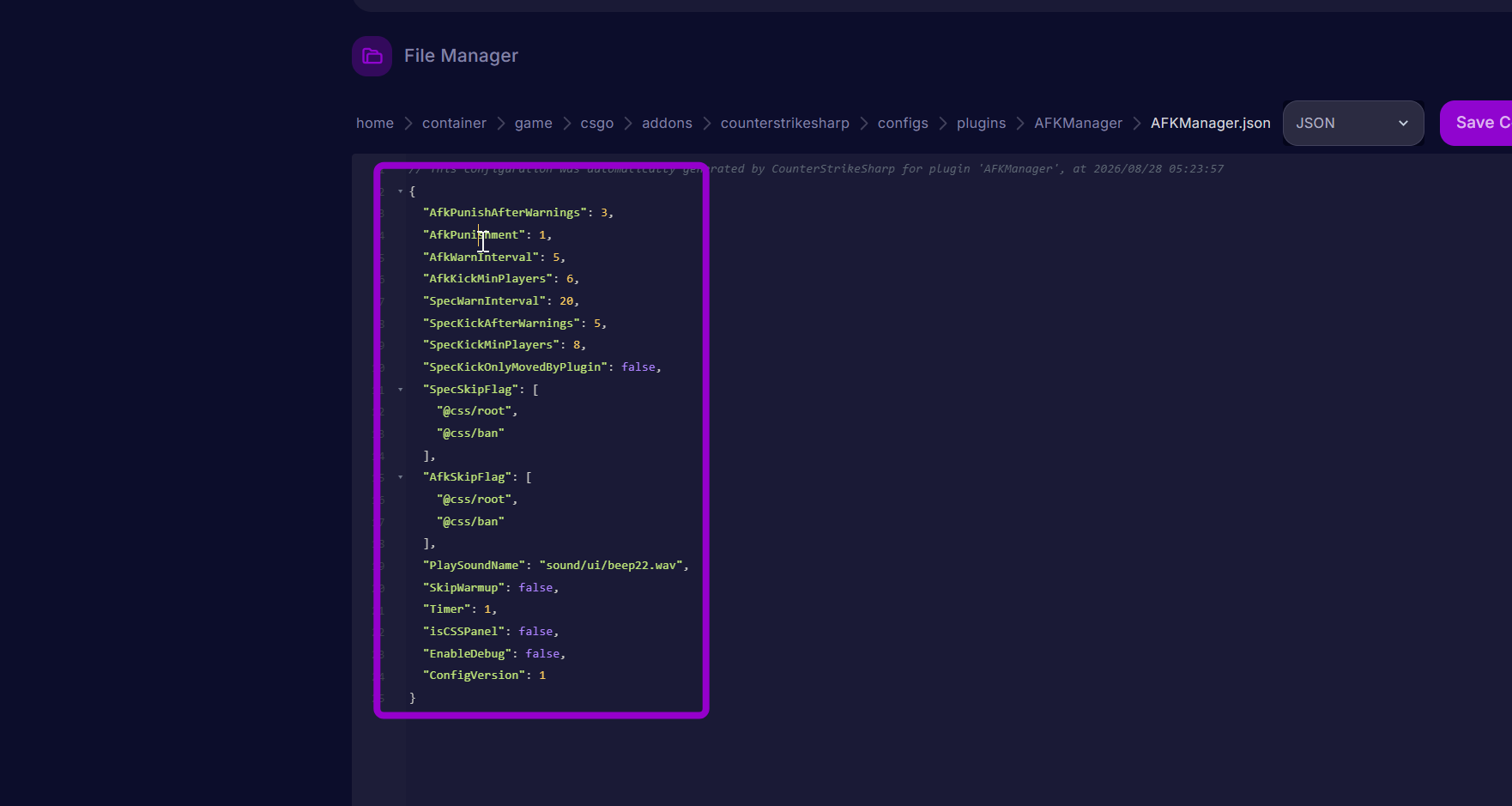The image size is (1512, 806).
Task: Click the auto-generated comment line
Action: tap(816, 169)
